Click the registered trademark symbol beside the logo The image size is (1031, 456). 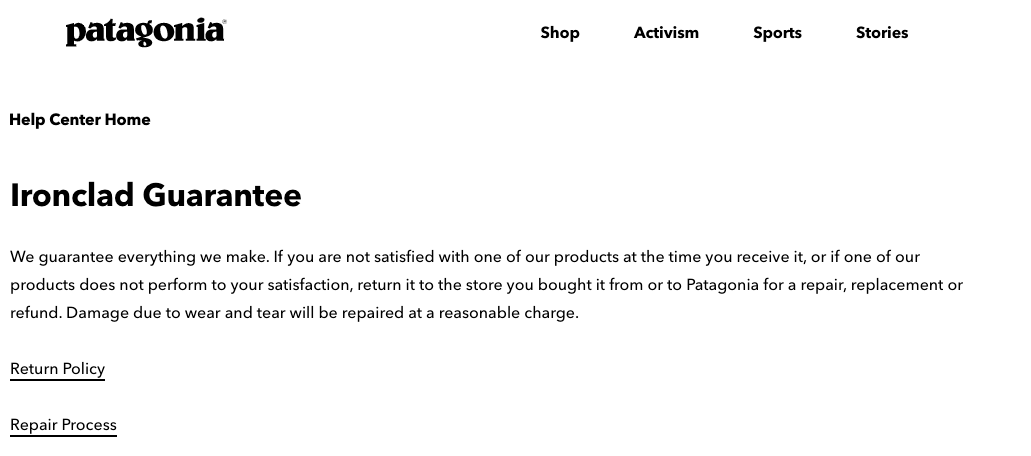[x=224, y=22]
